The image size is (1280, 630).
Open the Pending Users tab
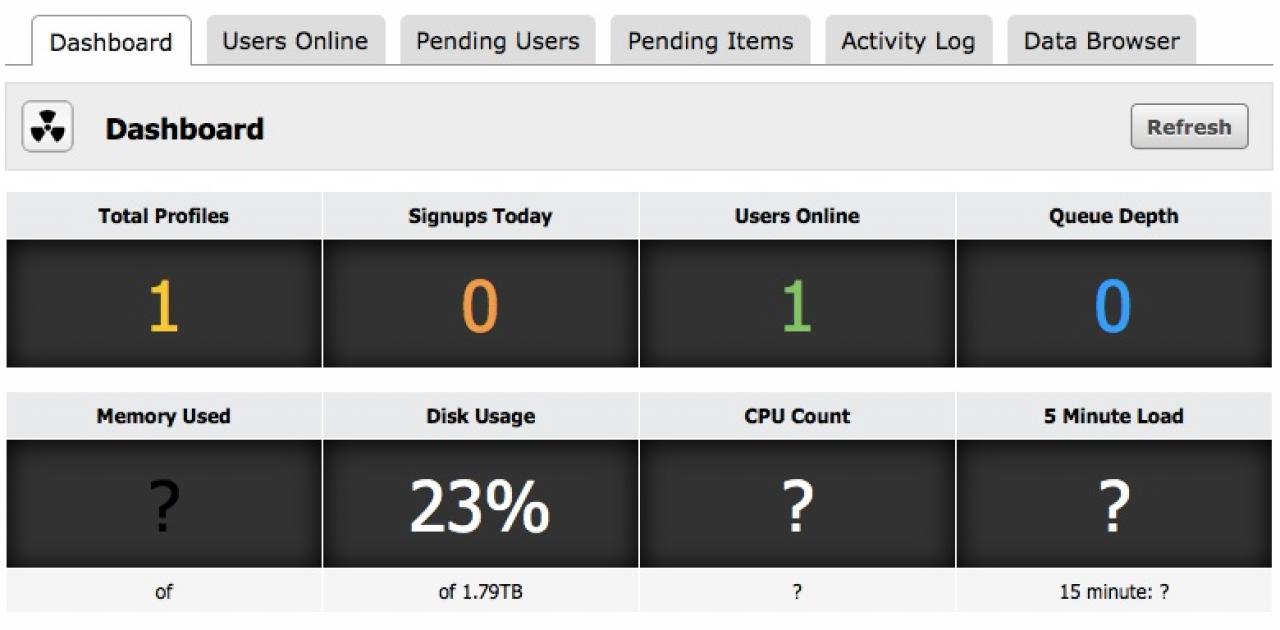tap(497, 41)
